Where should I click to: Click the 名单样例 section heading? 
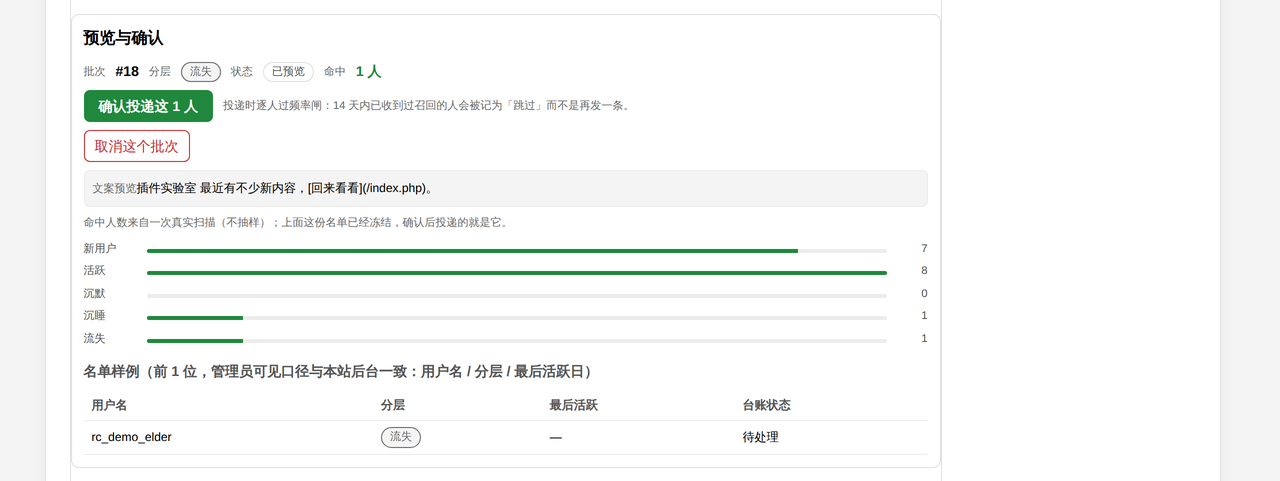pos(340,371)
